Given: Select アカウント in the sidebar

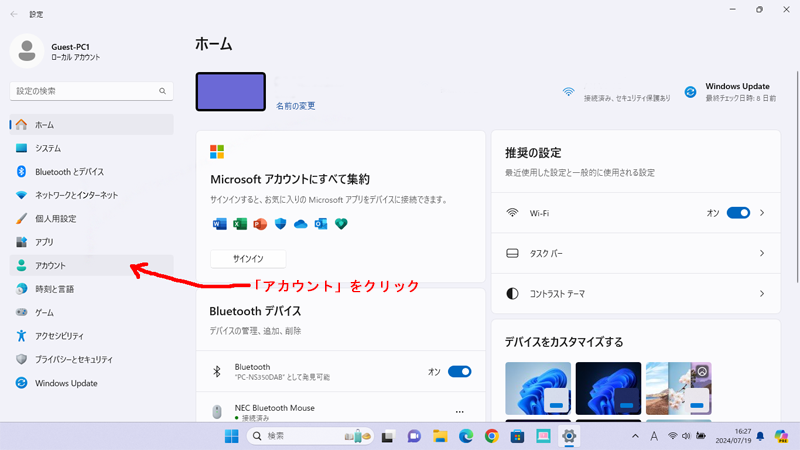Looking at the screenshot, I should tap(50, 266).
